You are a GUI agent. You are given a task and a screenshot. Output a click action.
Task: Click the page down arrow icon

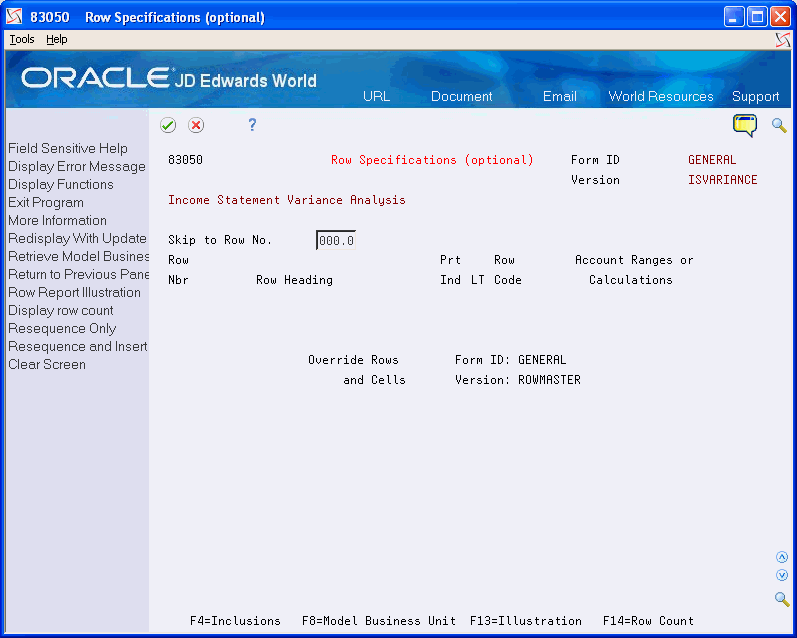[x=782, y=575]
